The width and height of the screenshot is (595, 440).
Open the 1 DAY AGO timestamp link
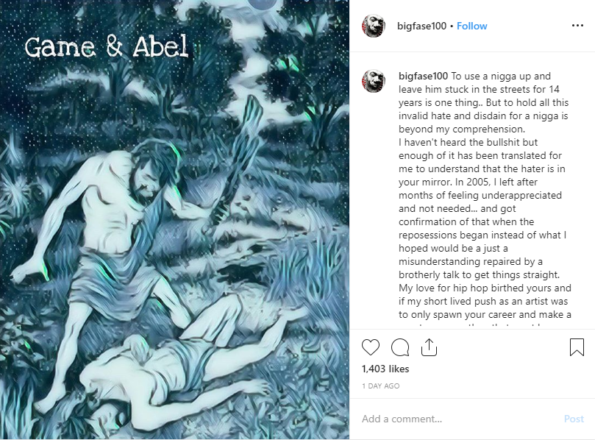[x=381, y=386]
